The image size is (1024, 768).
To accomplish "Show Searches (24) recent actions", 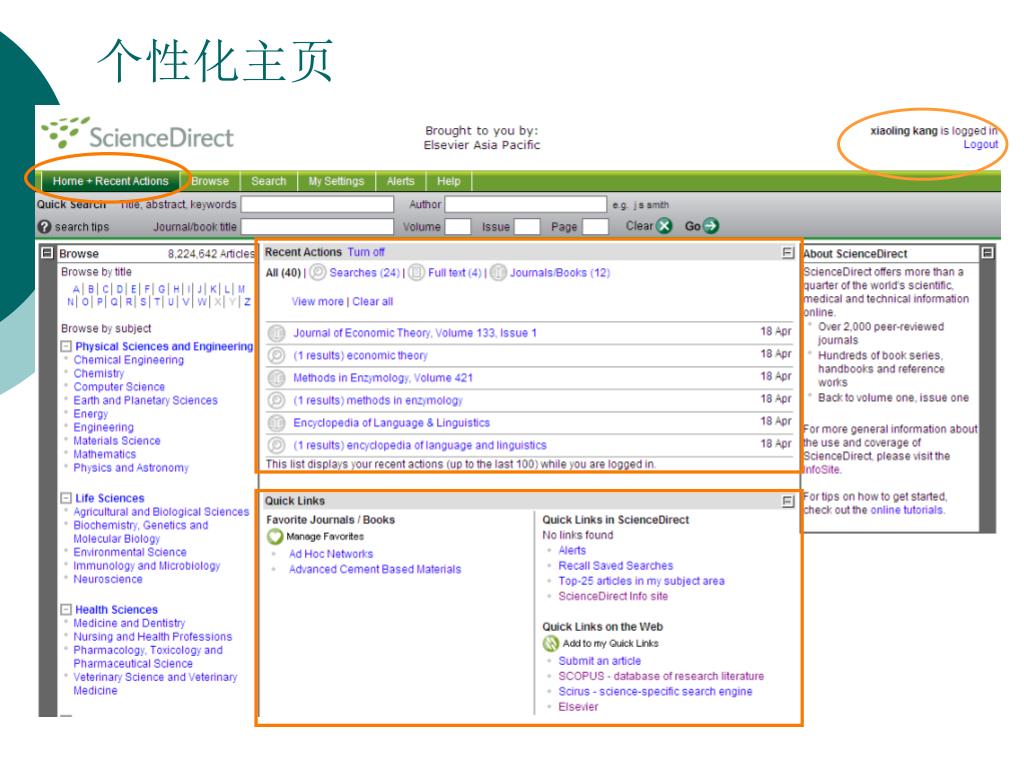I will pyautogui.click(x=364, y=272).
